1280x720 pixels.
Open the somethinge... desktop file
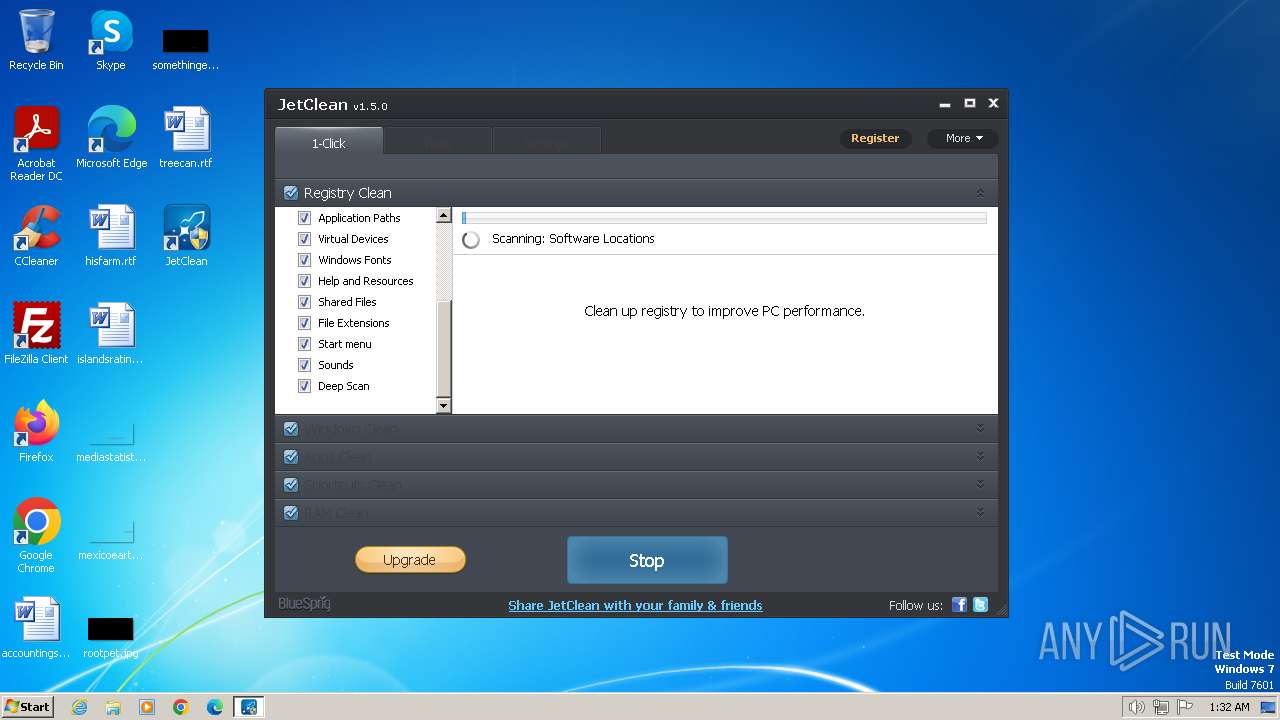pos(186,48)
